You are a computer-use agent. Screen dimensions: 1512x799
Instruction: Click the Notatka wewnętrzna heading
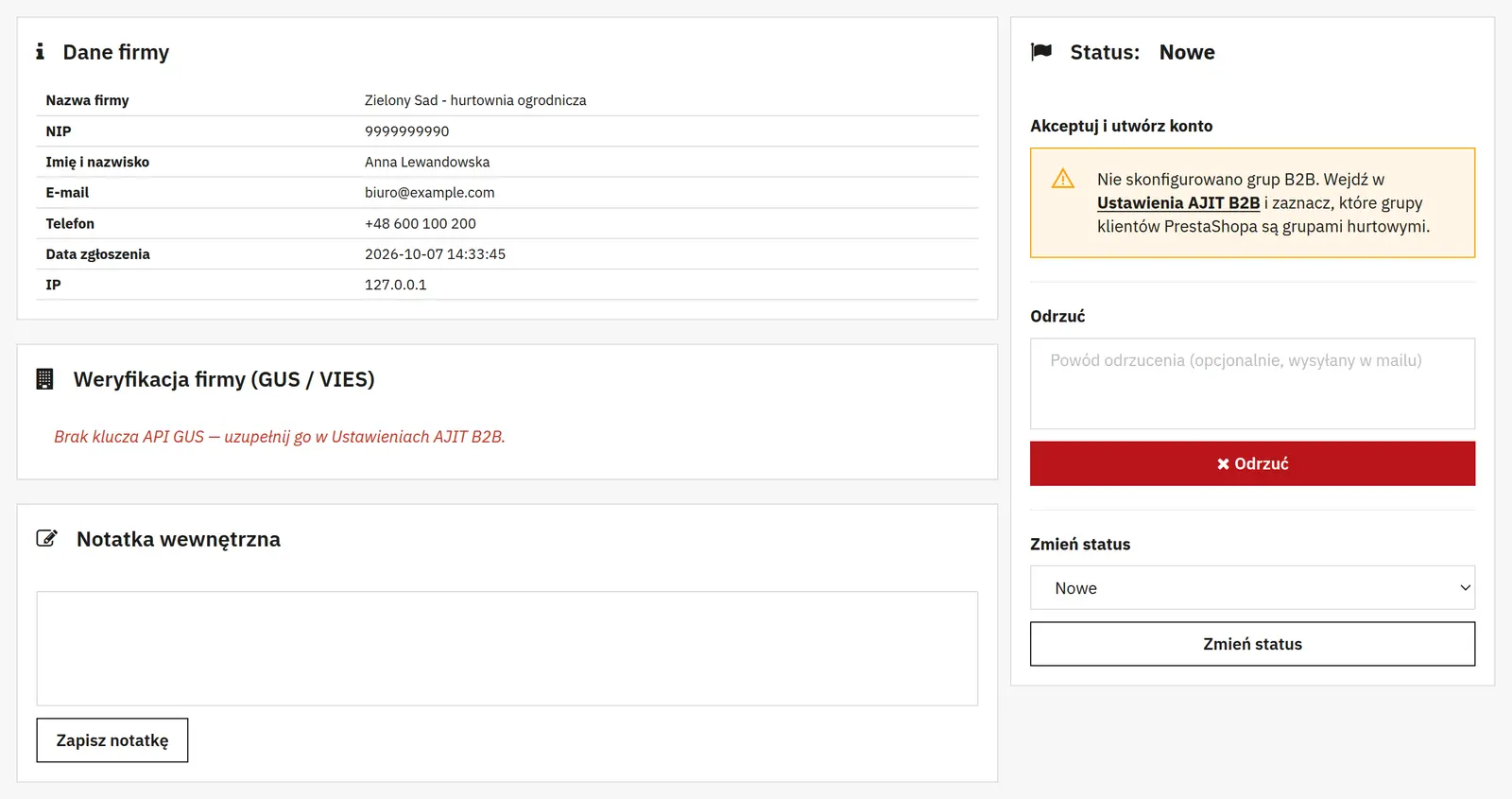click(x=179, y=539)
